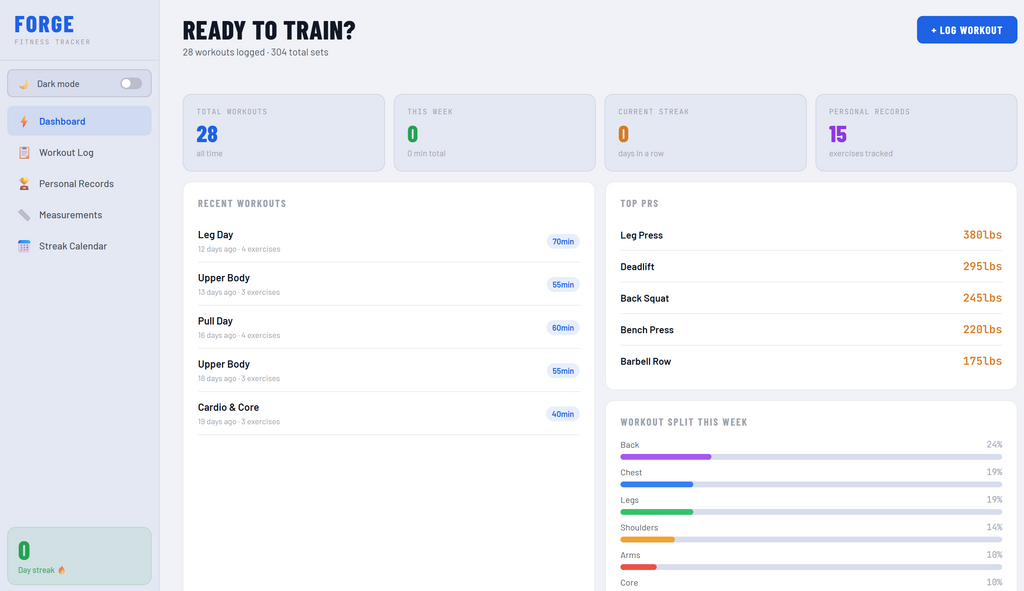Select the Leg Press PR row
The image size is (1024, 591).
811,235
